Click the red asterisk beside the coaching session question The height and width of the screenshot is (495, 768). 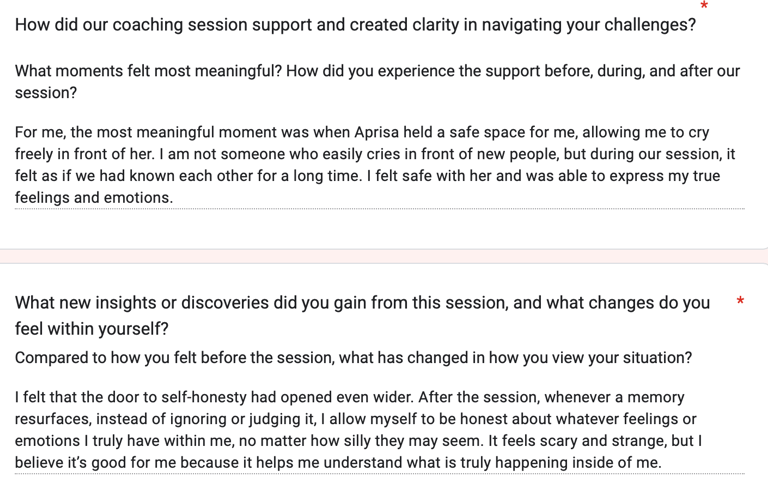coord(704,6)
